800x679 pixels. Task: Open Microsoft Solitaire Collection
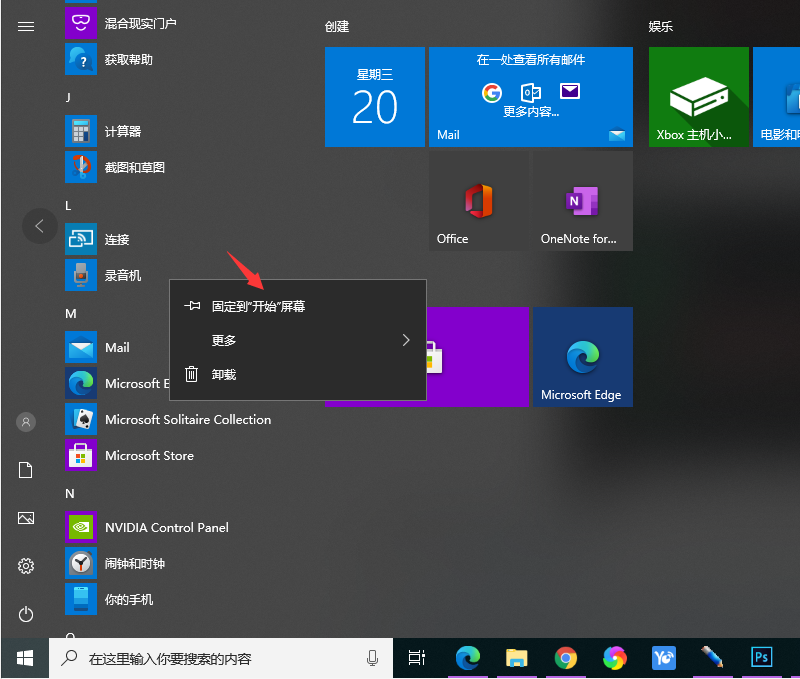pos(187,420)
